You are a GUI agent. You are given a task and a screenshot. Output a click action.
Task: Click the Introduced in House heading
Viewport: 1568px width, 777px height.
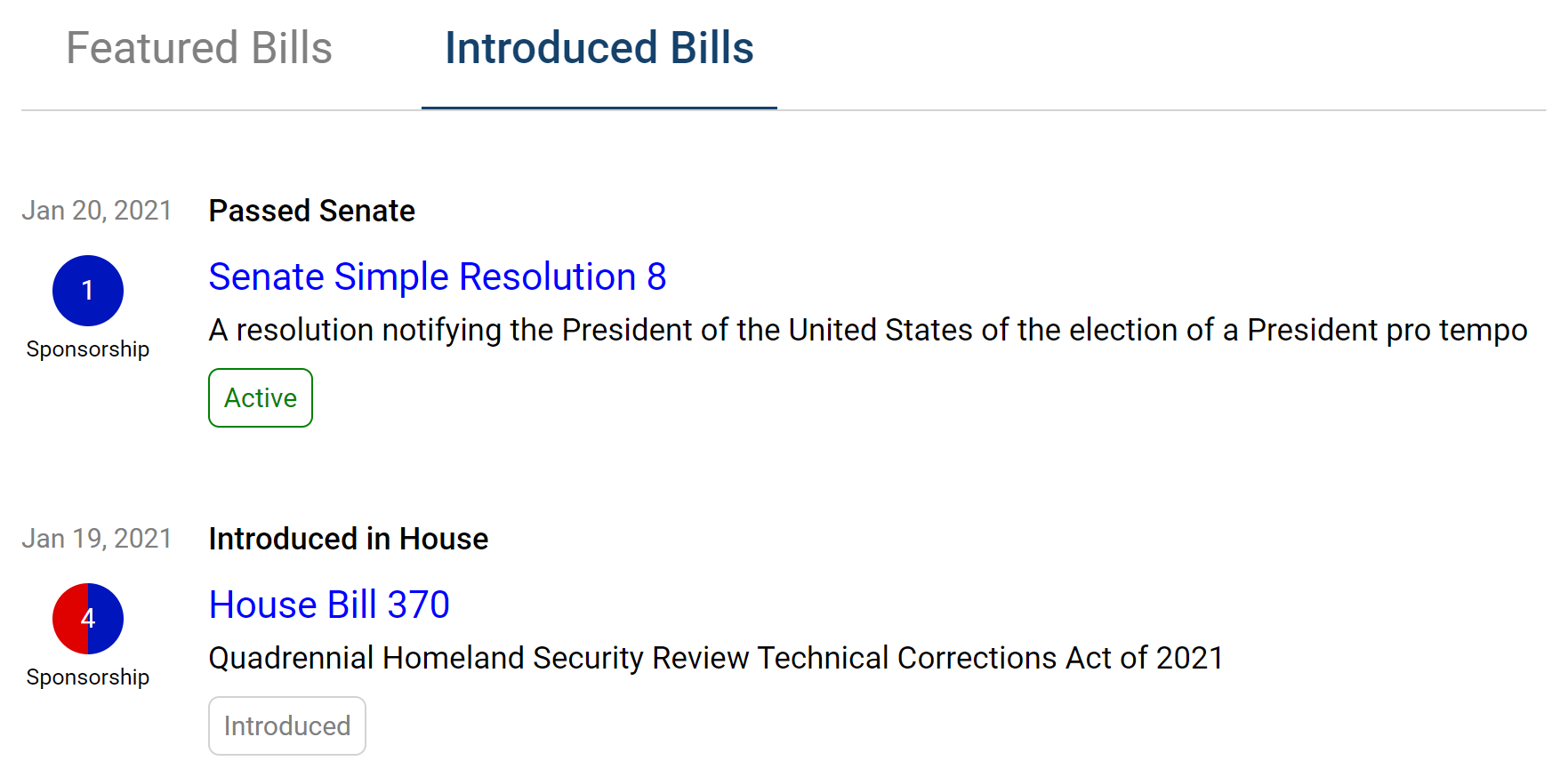click(348, 539)
